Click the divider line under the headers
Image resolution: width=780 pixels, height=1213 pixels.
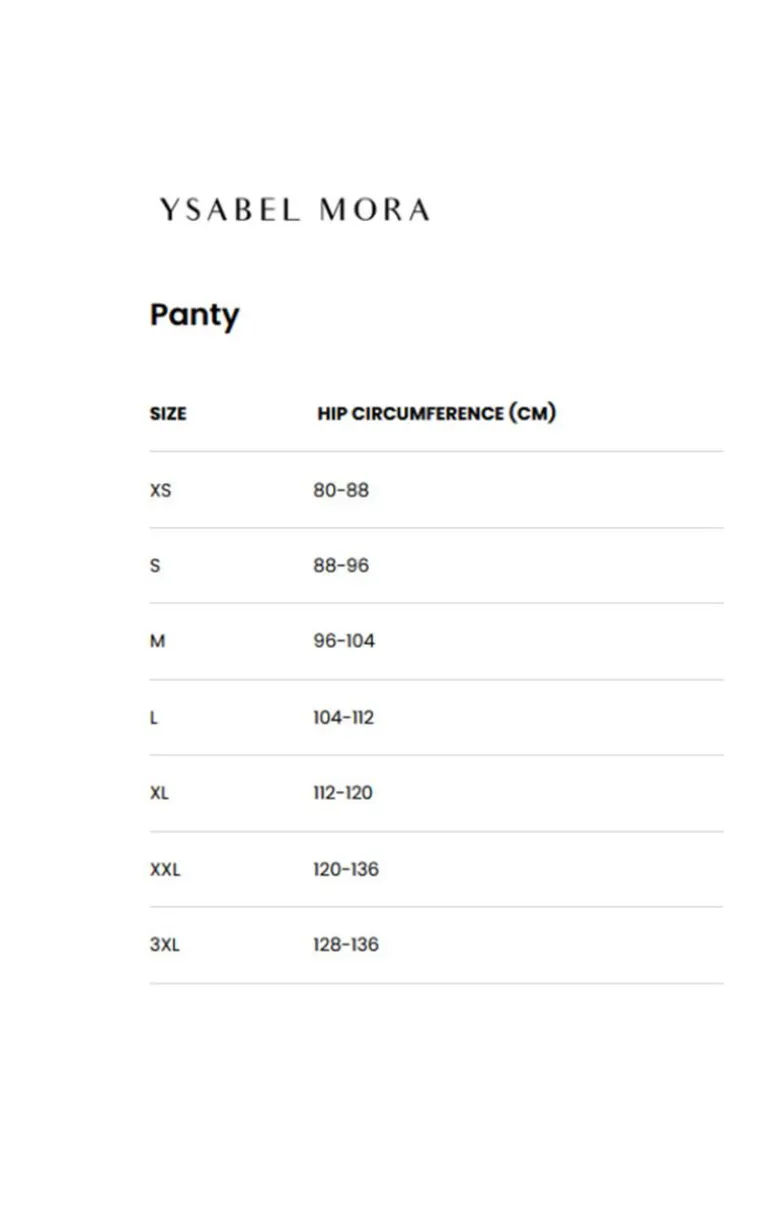tap(436, 451)
